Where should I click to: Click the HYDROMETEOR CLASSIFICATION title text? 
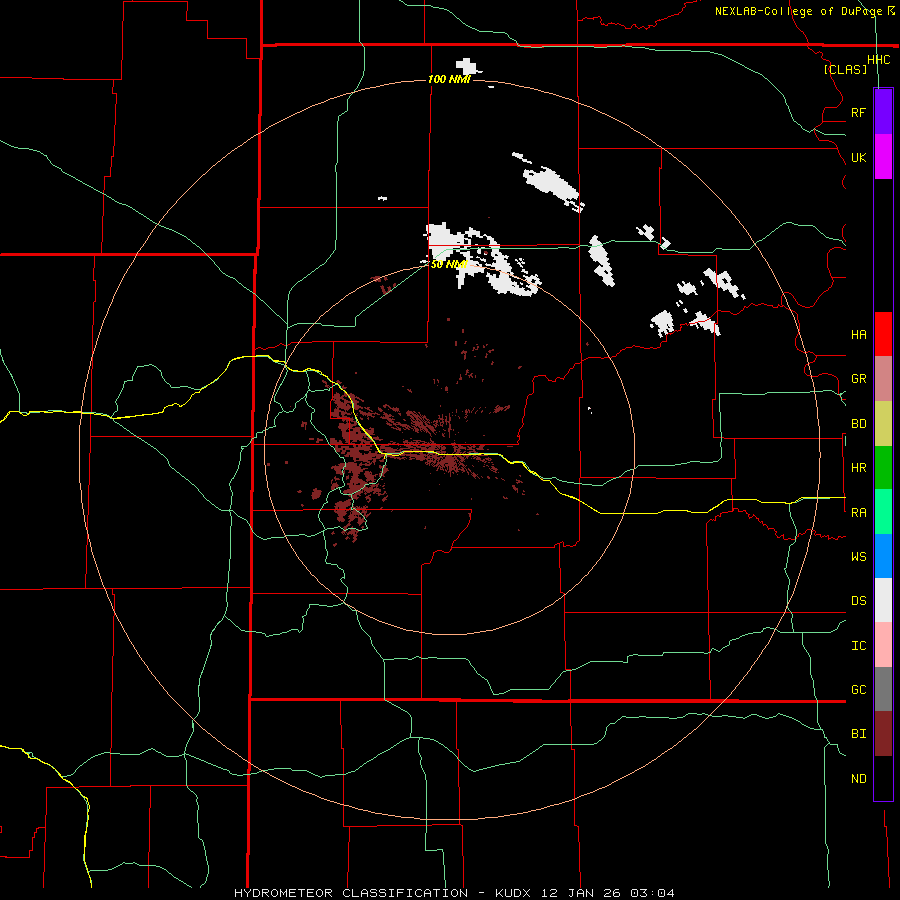(351, 893)
